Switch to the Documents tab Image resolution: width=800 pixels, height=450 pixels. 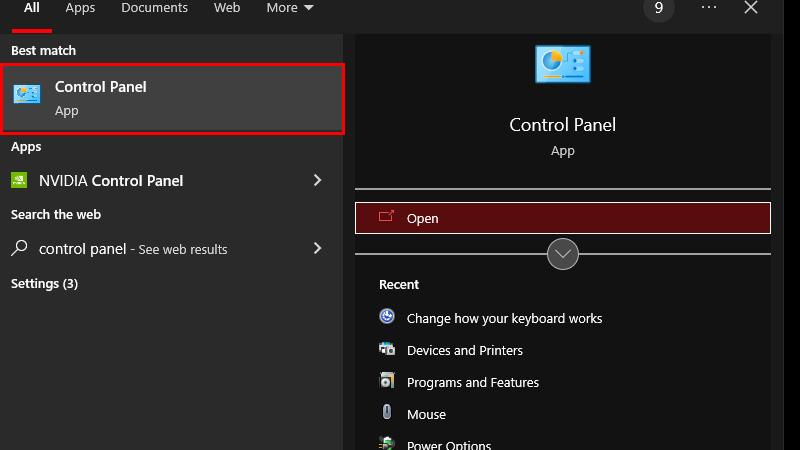pyautogui.click(x=154, y=8)
